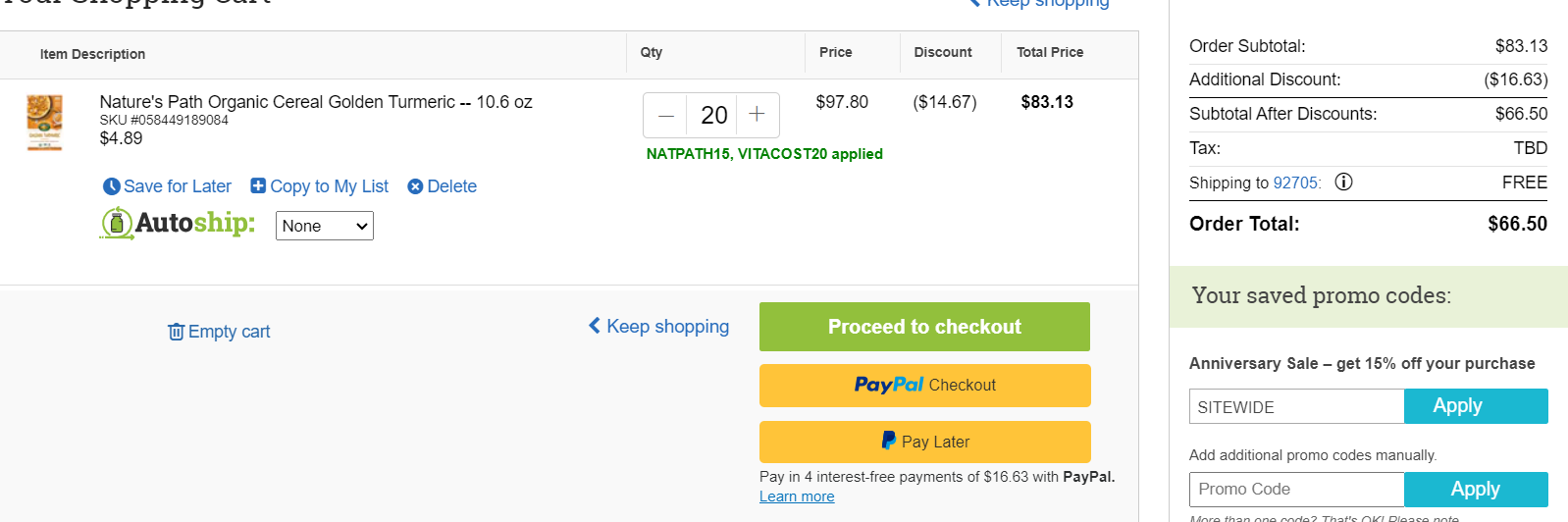Screen dimensions: 1568x522
Task: Apply the SITEWIDE promo code
Action: (x=1476, y=406)
